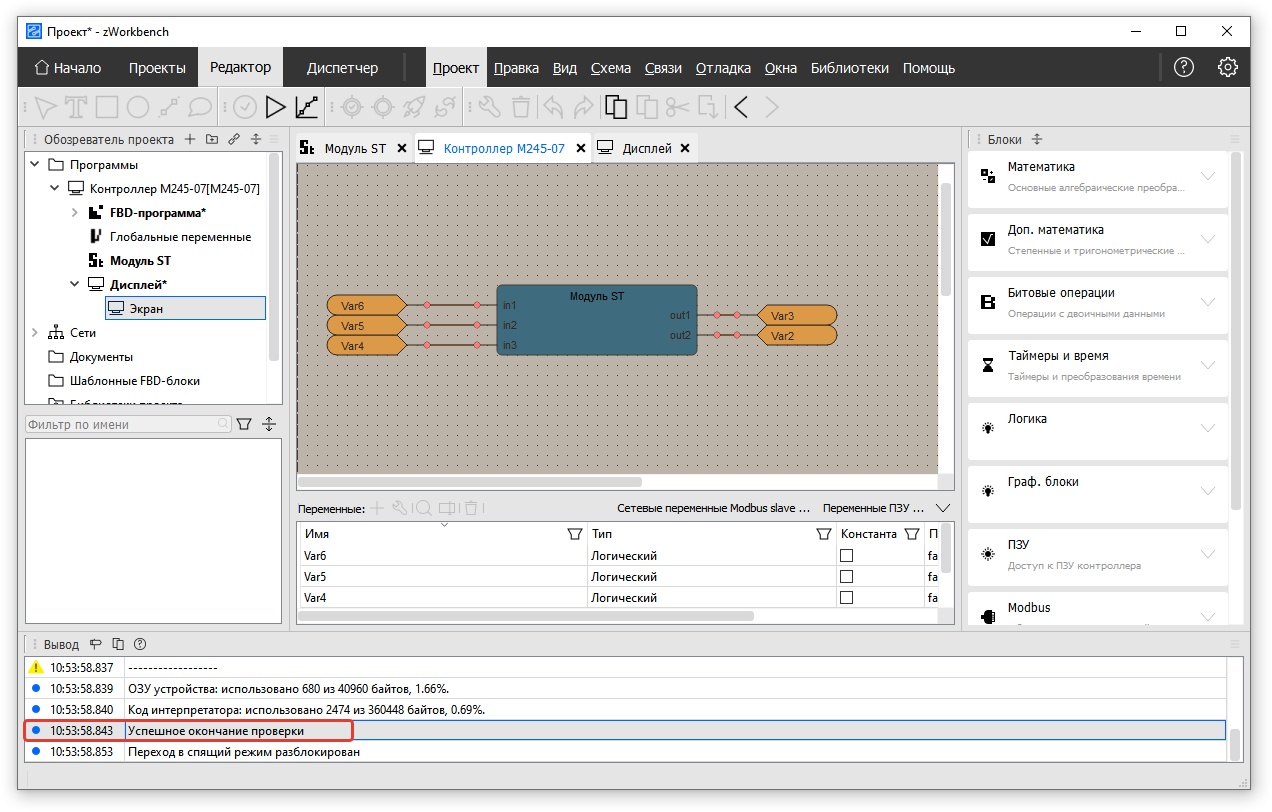Click the back arrow toolbar icon
Image resolution: width=1272 pixels, height=812 pixels.
[x=741, y=106]
